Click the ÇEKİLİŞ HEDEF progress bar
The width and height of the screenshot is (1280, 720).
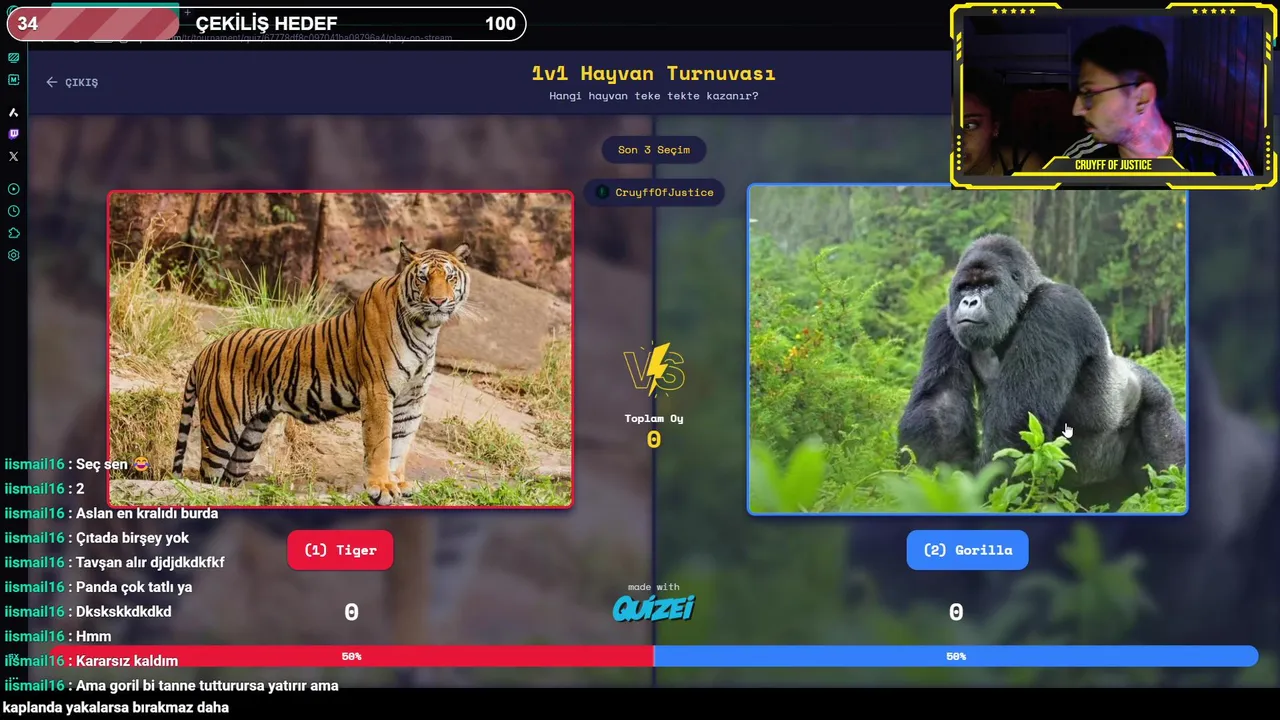coord(266,23)
